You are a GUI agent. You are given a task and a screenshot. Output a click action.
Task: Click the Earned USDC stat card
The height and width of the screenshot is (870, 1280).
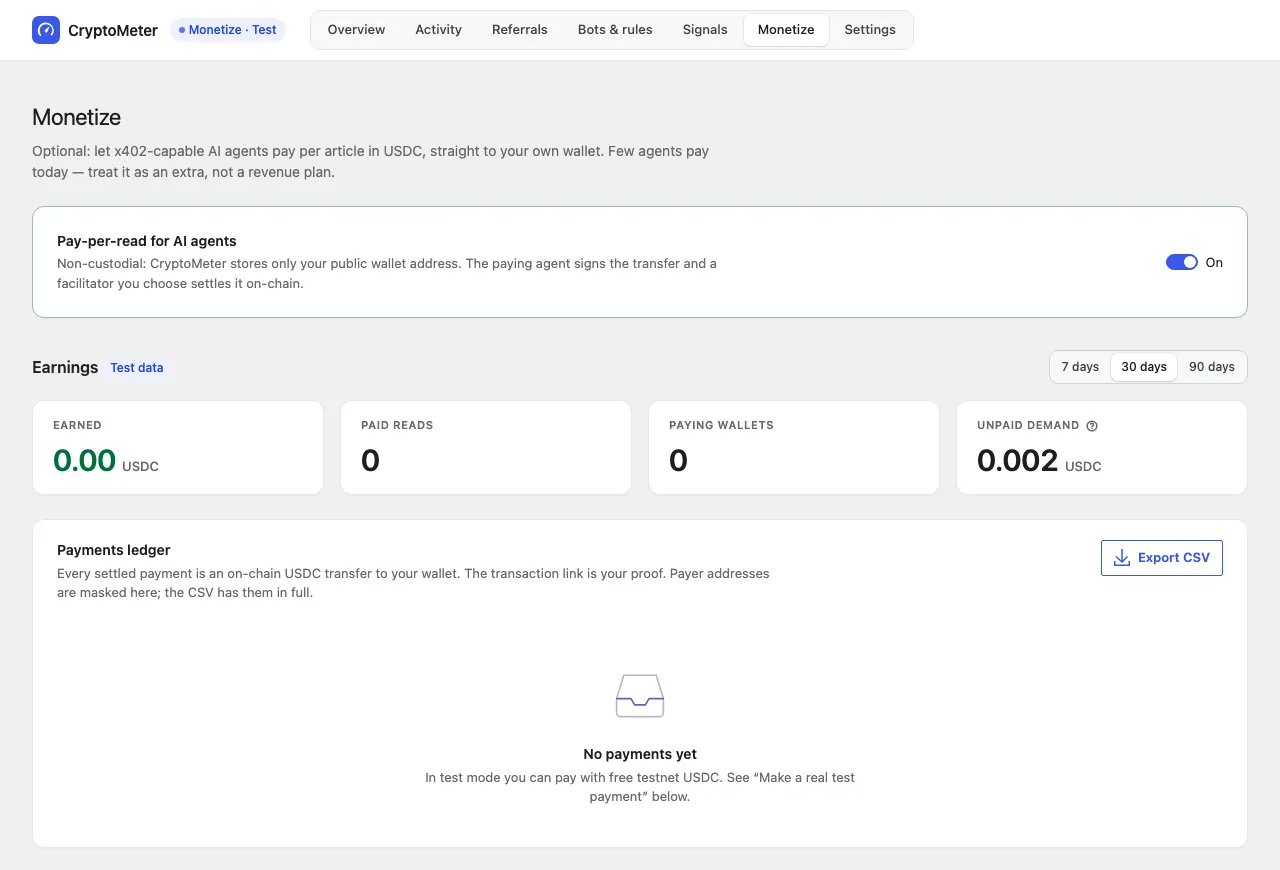(178, 448)
